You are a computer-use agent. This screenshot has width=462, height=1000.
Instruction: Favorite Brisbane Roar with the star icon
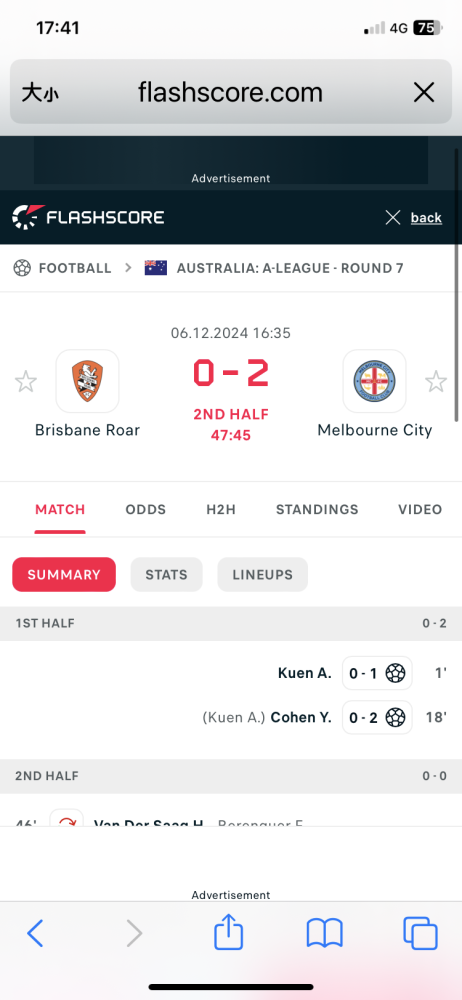[26, 382]
